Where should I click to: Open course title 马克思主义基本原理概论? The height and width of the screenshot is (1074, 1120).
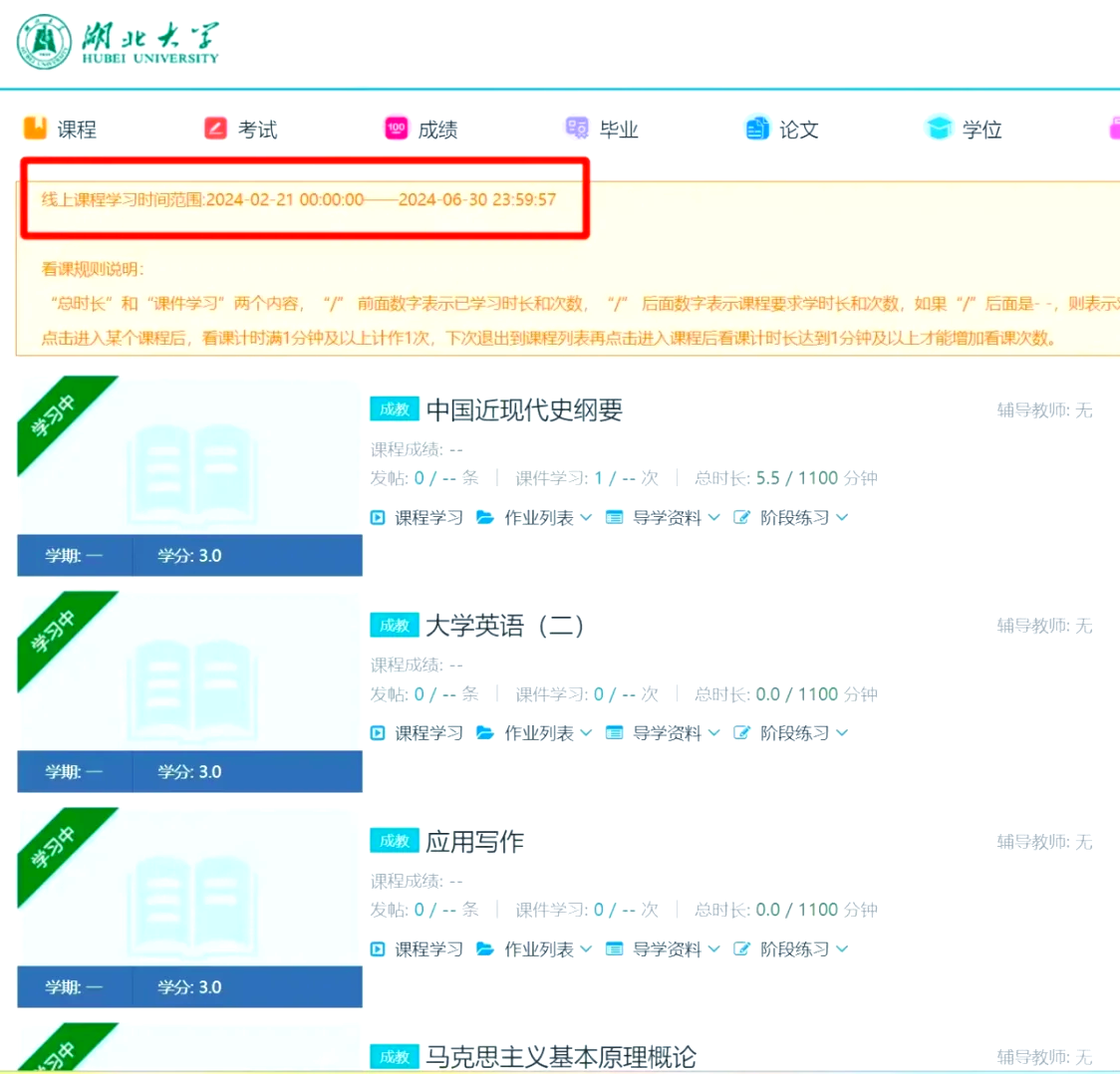point(561,1057)
